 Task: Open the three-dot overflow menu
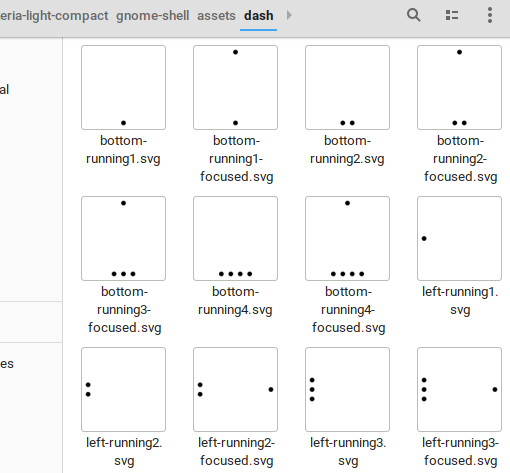[x=490, y=15]
